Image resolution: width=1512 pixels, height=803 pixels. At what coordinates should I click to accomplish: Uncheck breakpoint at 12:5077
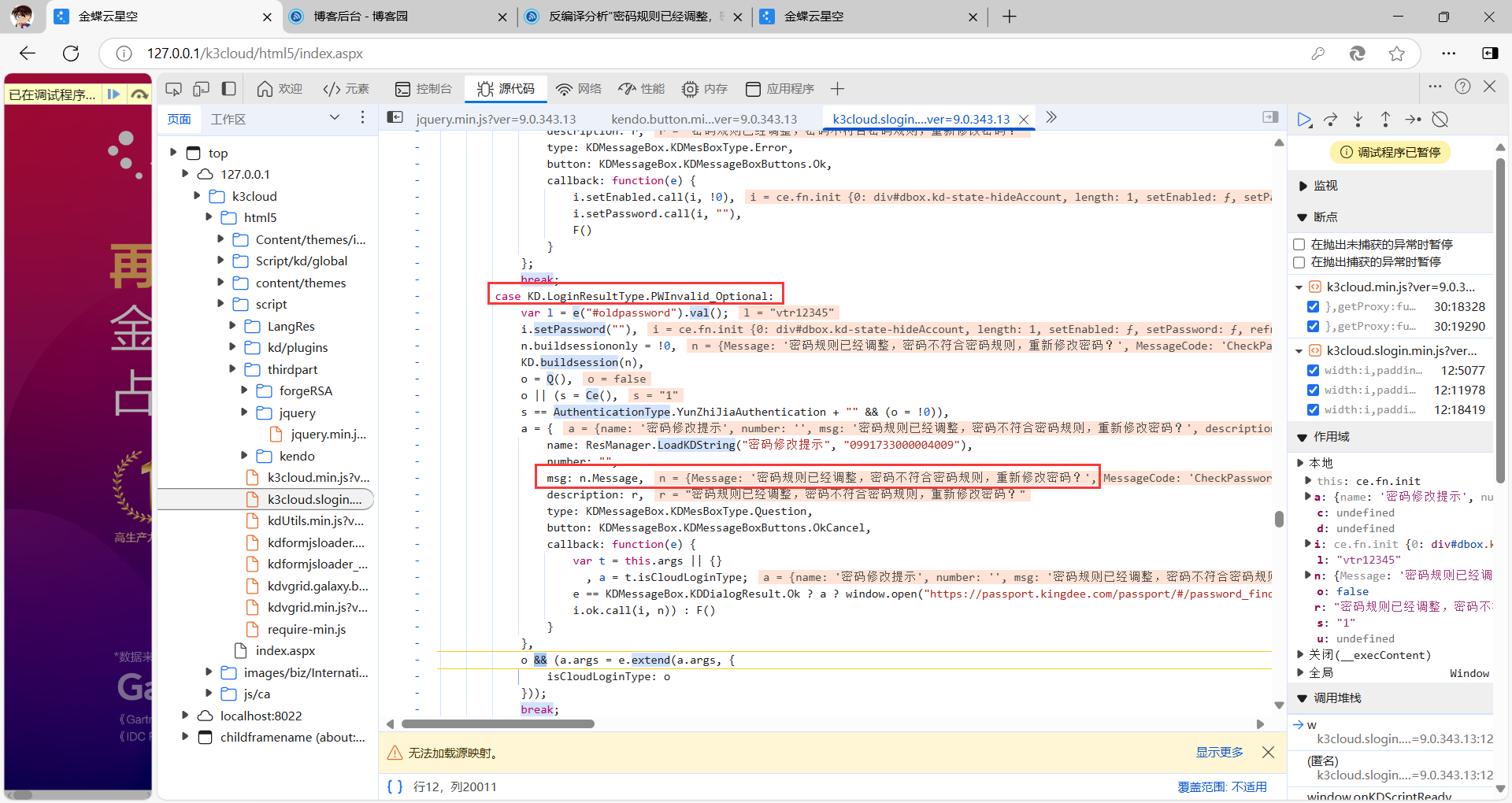click(x=1313, y=370)
